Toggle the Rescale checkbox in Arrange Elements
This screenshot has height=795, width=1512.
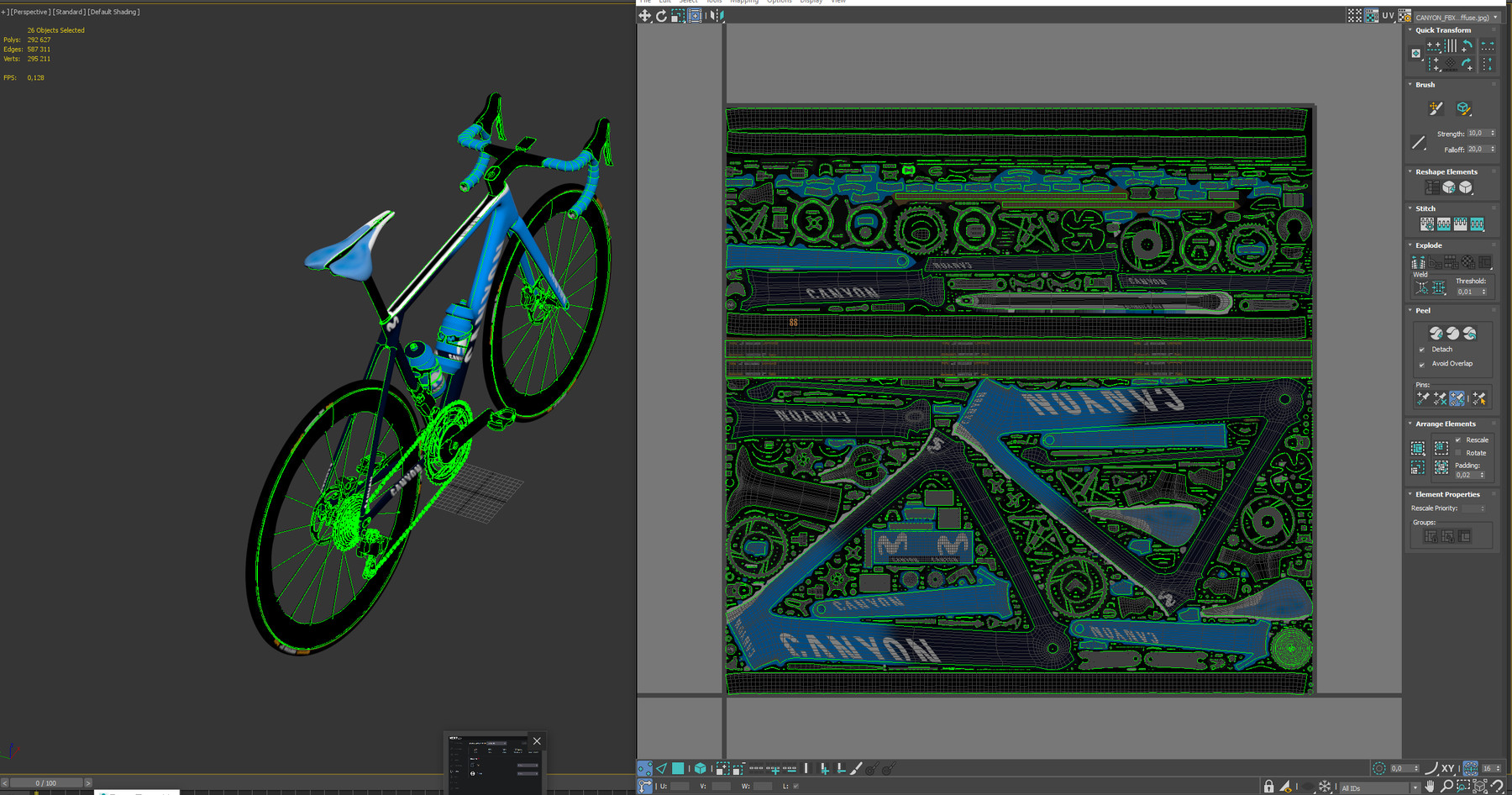click(x=1458, y=440)
